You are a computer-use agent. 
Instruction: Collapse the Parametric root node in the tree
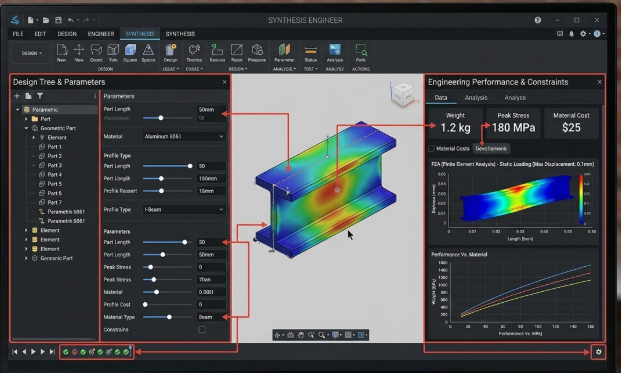pos(17,110)
